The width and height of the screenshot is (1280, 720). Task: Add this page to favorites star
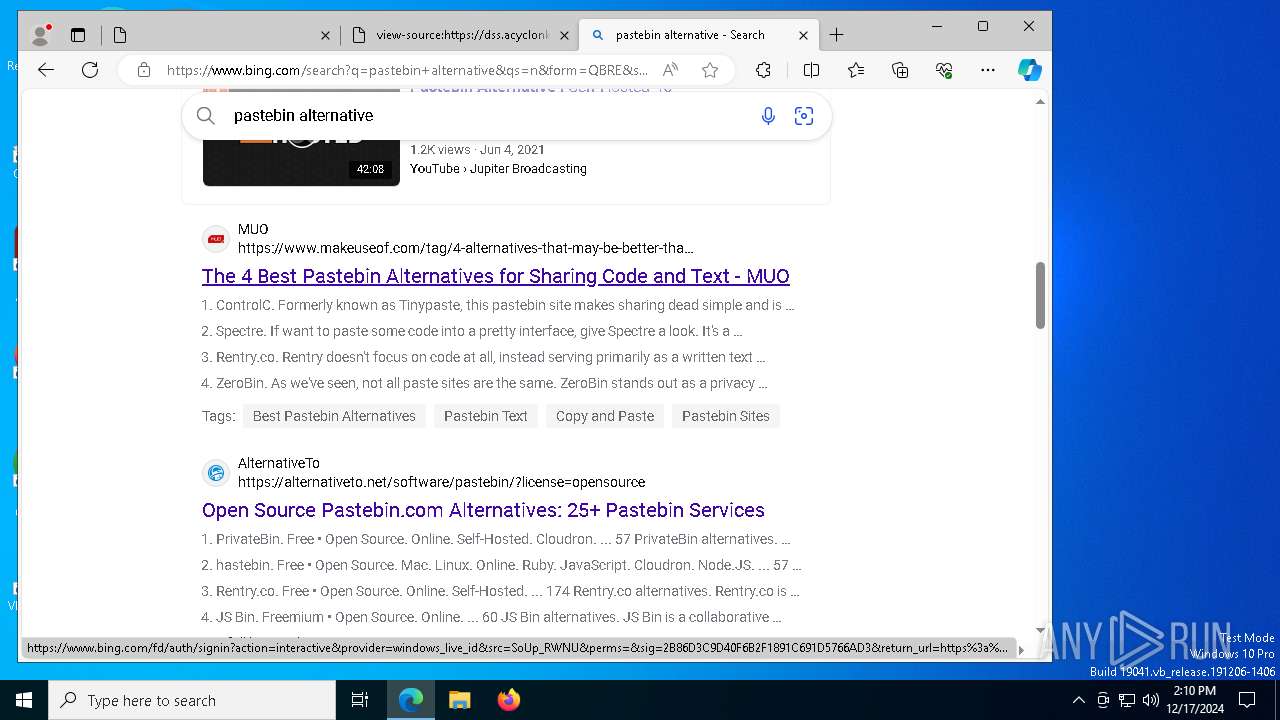710,70
